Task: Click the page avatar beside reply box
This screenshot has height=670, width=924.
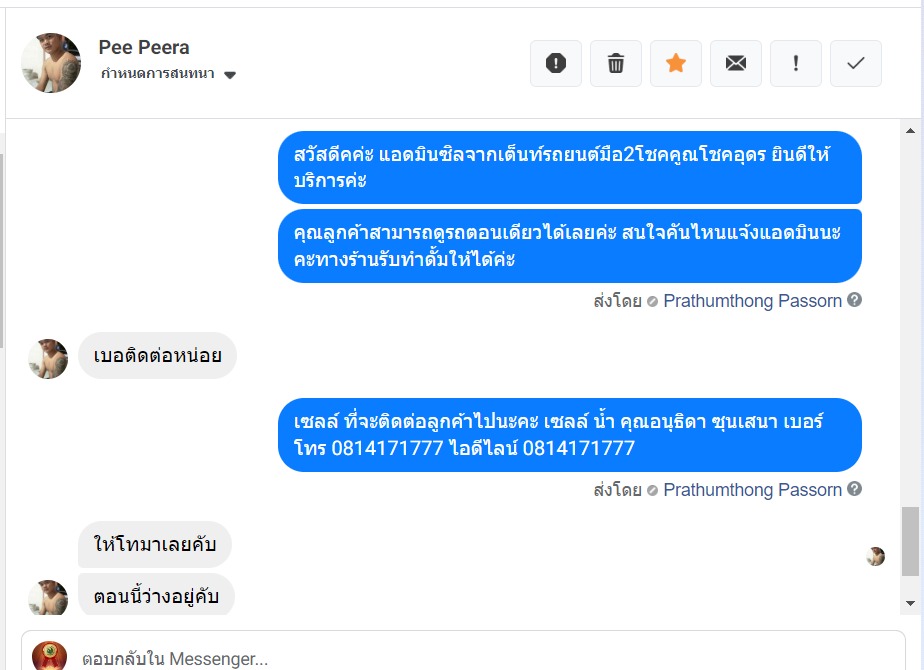Action: pyautogui.click(x=50, y=656)
